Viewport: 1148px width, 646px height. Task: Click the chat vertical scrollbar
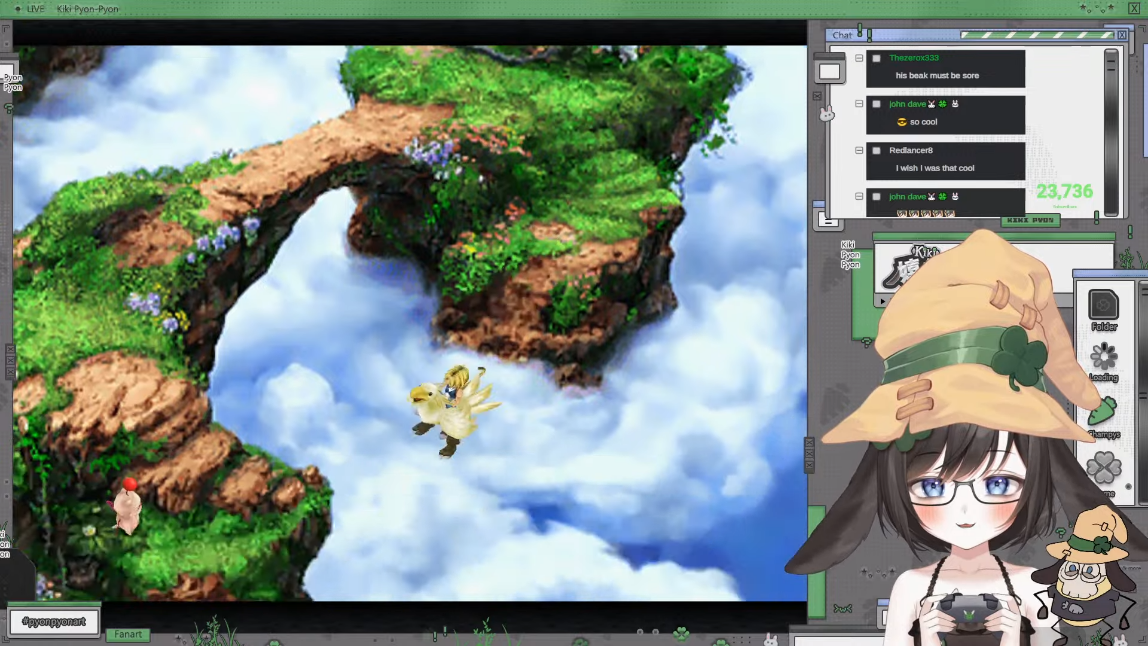[x=1111, y=132]
